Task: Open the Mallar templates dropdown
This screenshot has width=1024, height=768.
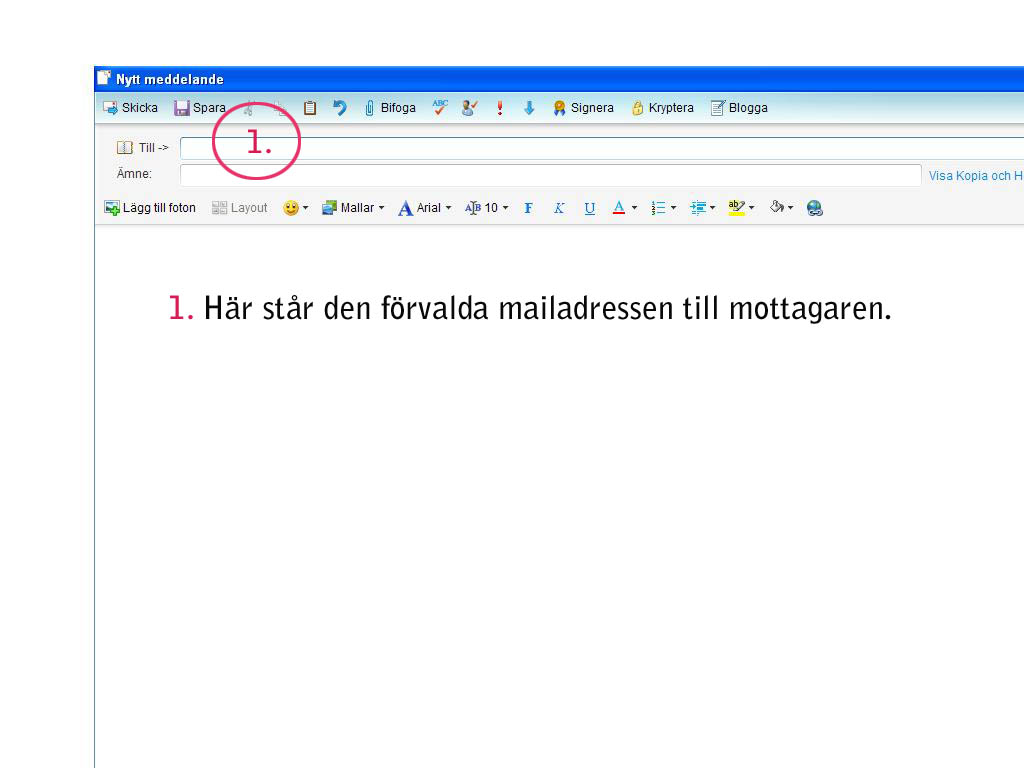Action: point(353,208)
